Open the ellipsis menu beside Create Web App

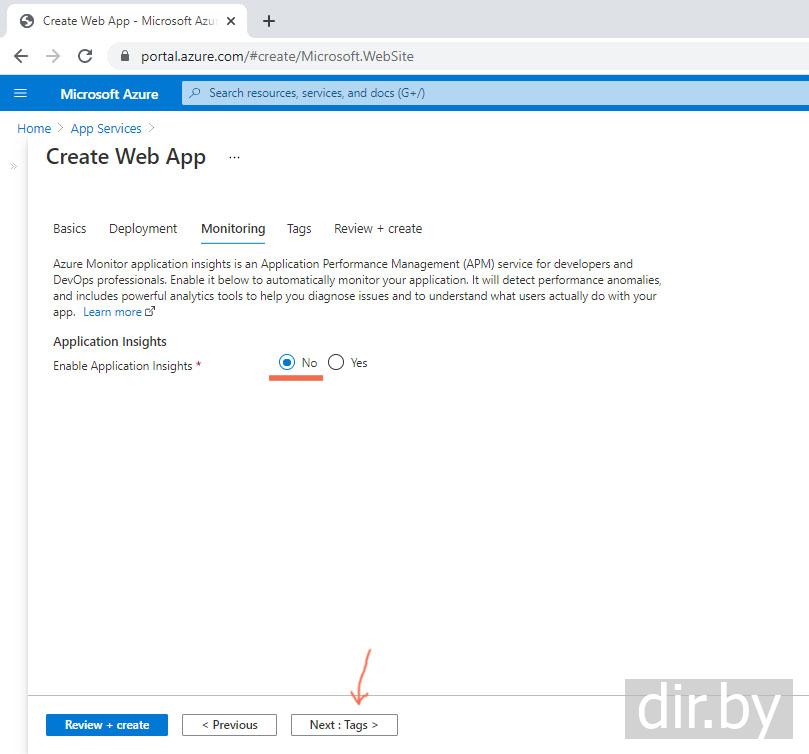tap(234, 157)
